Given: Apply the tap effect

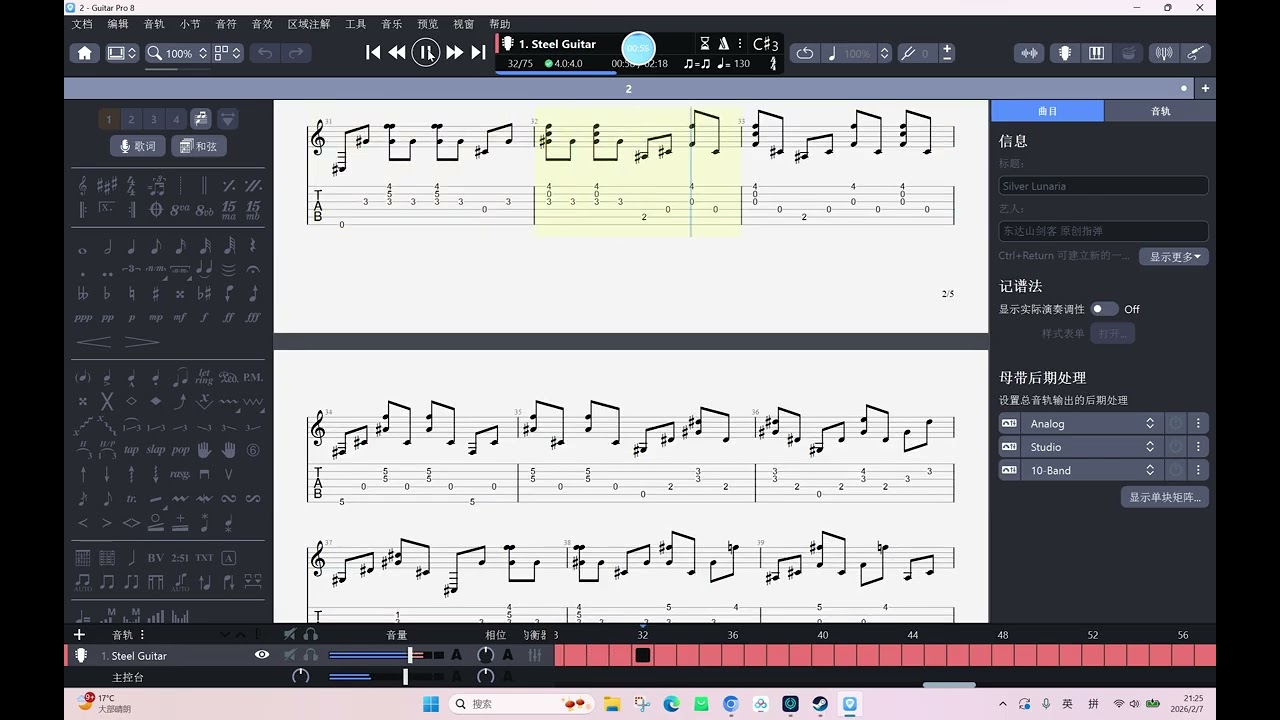Looking at the screenshot, I should 131,450.
